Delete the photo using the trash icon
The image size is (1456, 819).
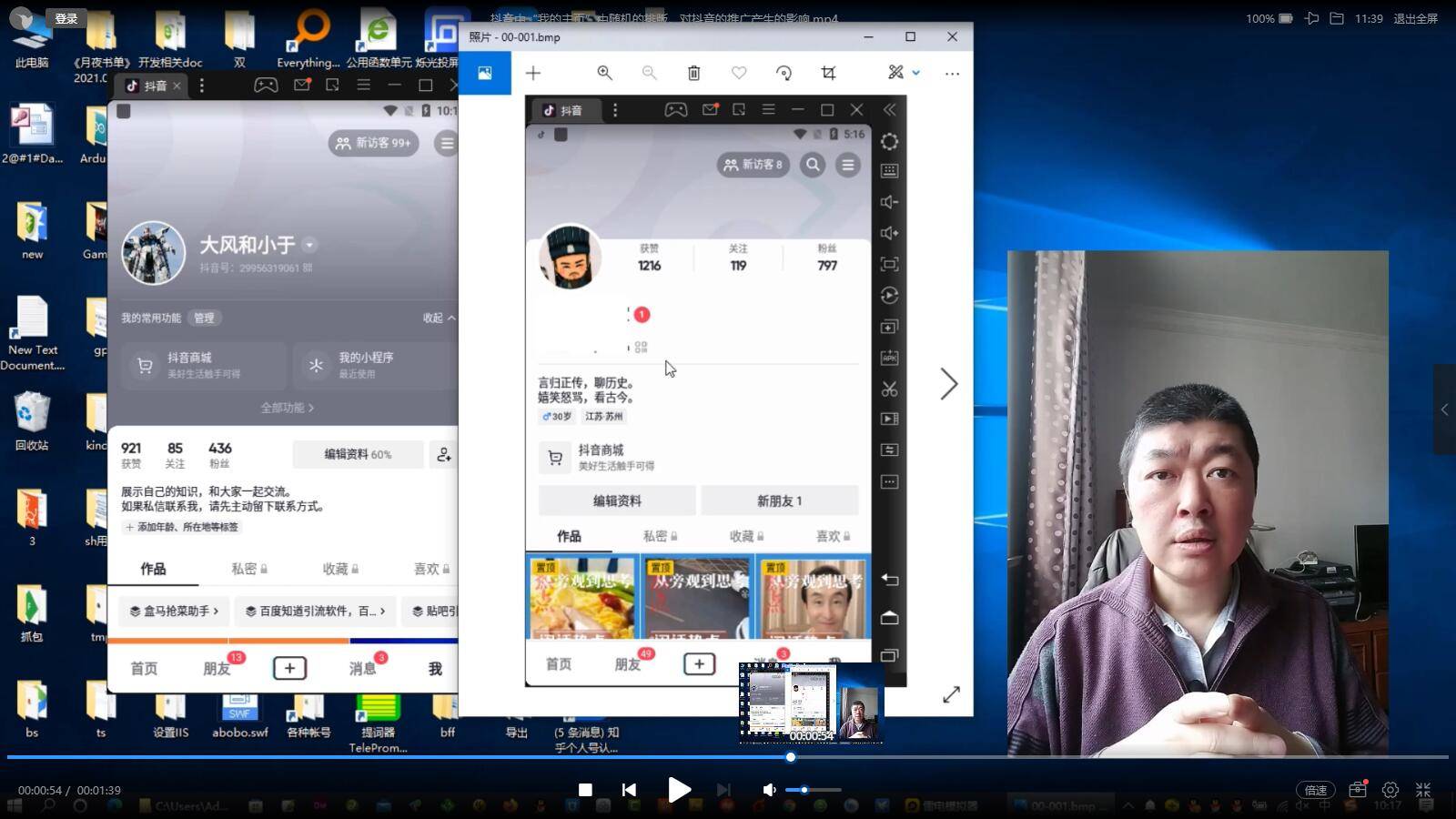693,73
